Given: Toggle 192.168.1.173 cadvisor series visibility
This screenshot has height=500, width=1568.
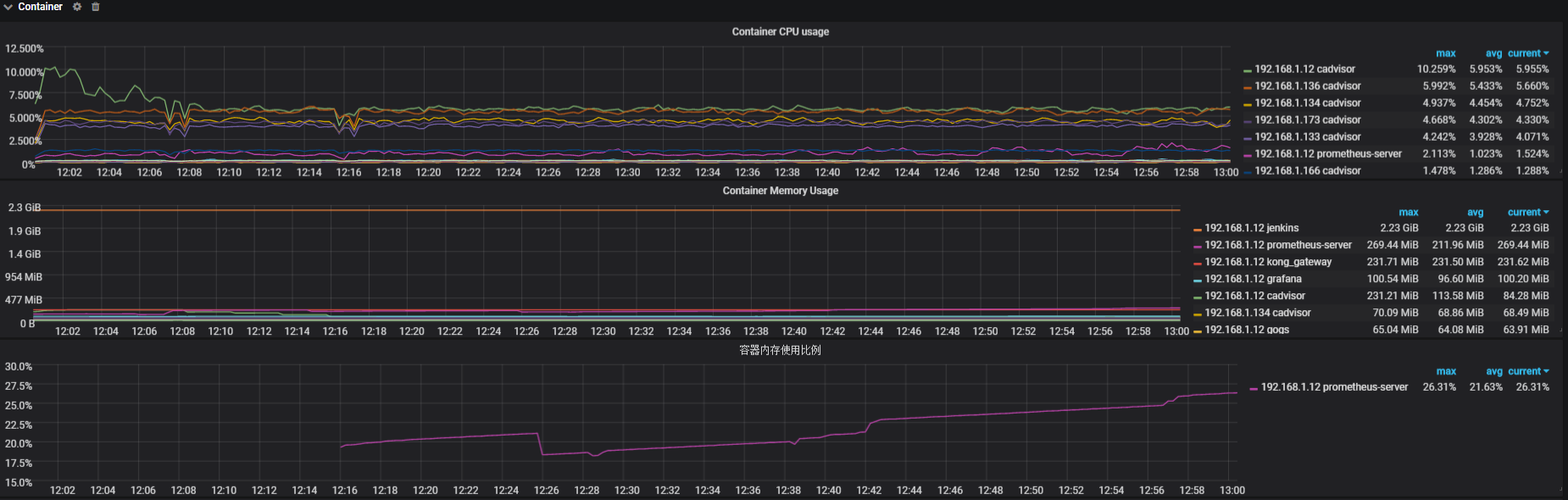Looking at the screenshot, I should [x=1308, y=120].
